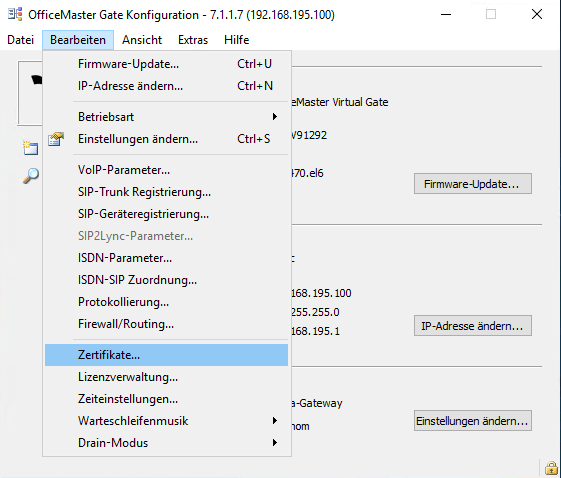Open SIP-Geräteregistrierung...
Screen dimensions: 561x478
pos(166,214)
